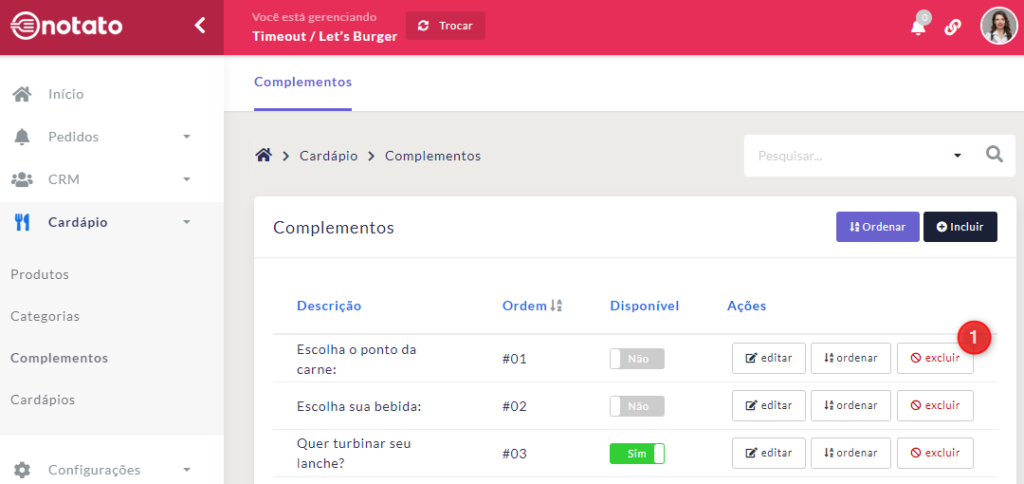Image resolution: width=1024 pixels, height=484 pixels.
Task: Click the home icon in breadcrumb
Action: [264, 156]
